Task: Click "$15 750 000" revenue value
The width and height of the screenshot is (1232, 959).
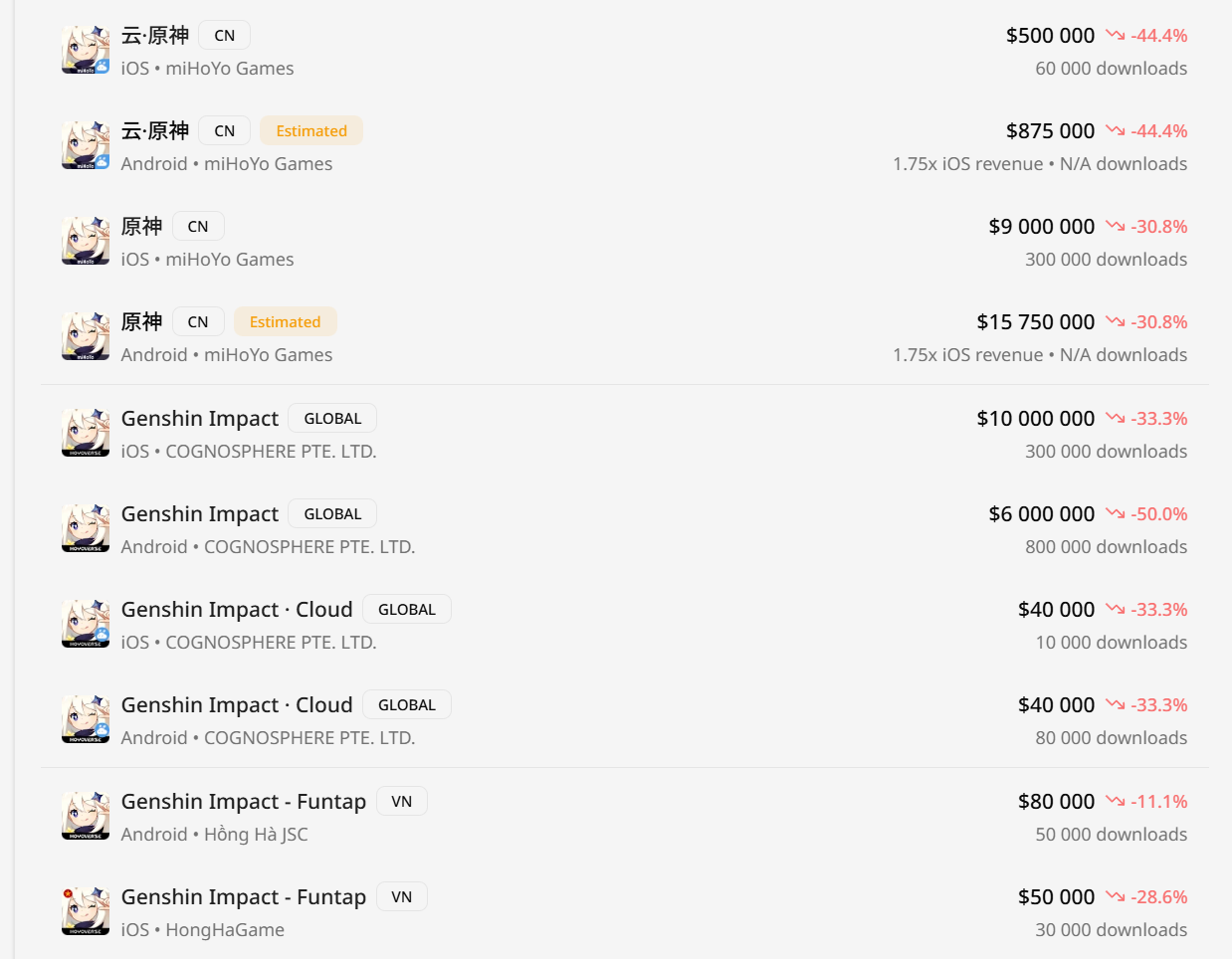Action: coord(1036,322)
